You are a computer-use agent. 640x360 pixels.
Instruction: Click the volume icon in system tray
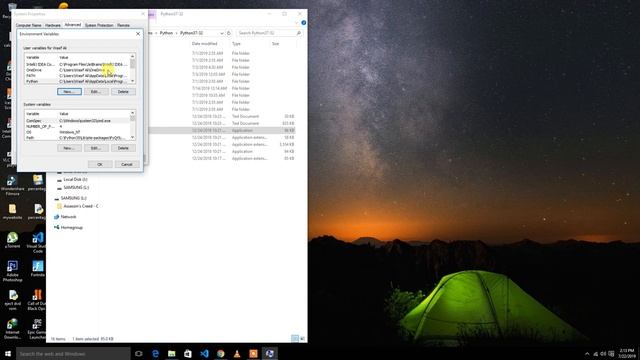(x=603, y=354)
